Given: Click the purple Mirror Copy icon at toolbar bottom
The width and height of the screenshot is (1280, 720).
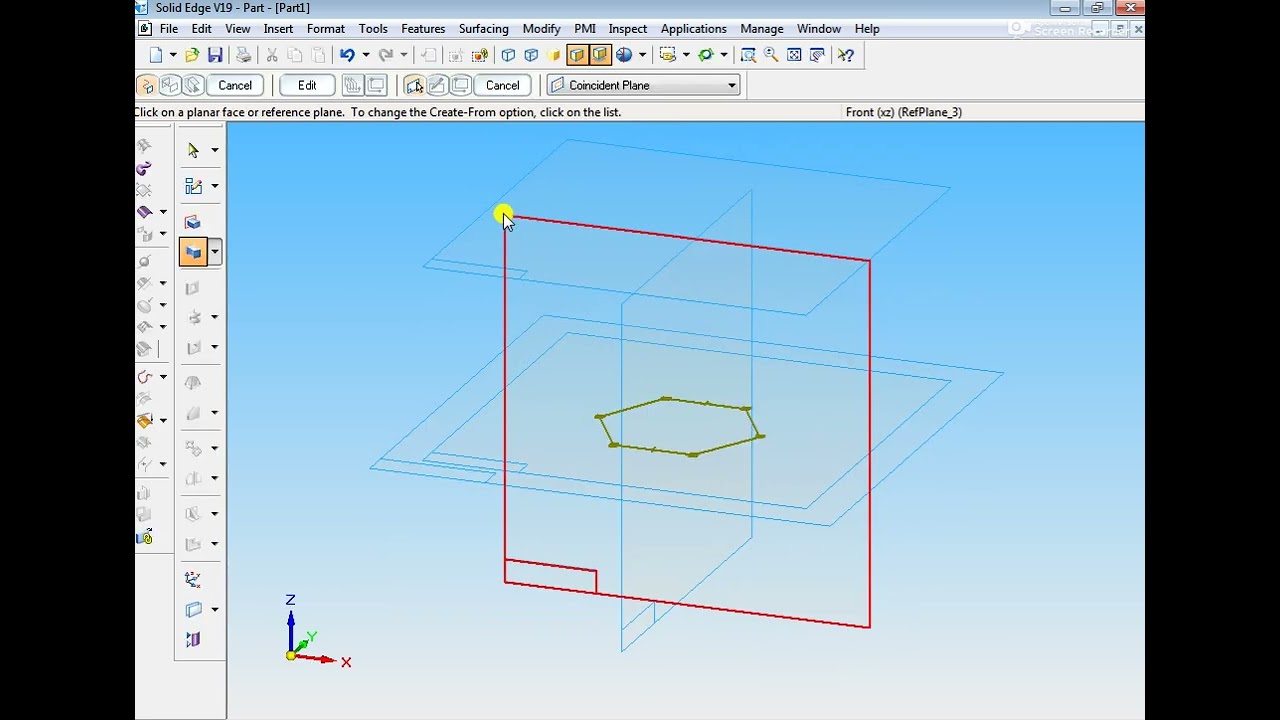Looking at the screenshot, I should (x=193, y=640).
